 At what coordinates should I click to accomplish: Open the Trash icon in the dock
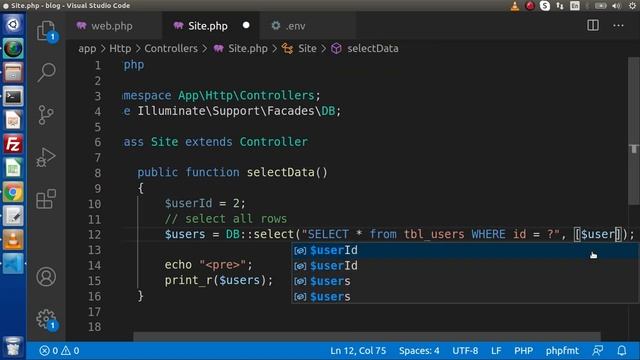pyautogui.click(x=13, y=347)
